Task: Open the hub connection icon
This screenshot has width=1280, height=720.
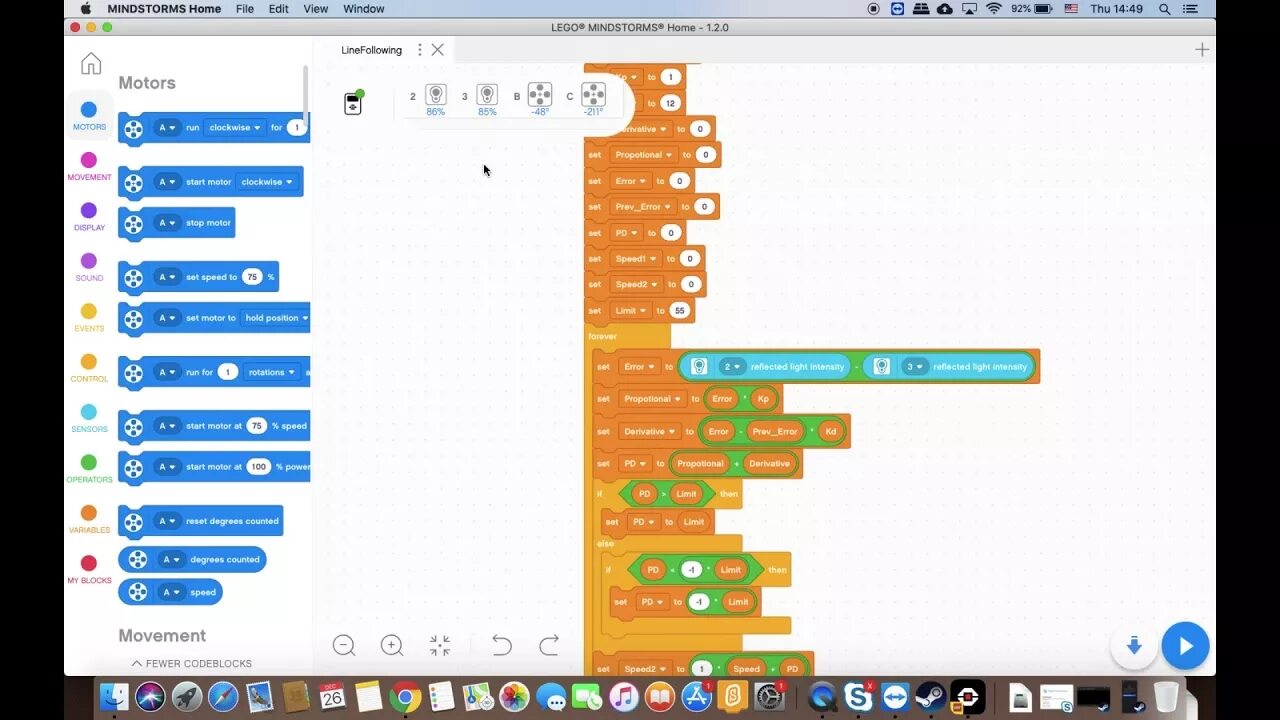Action: click(x=353, y=103)
